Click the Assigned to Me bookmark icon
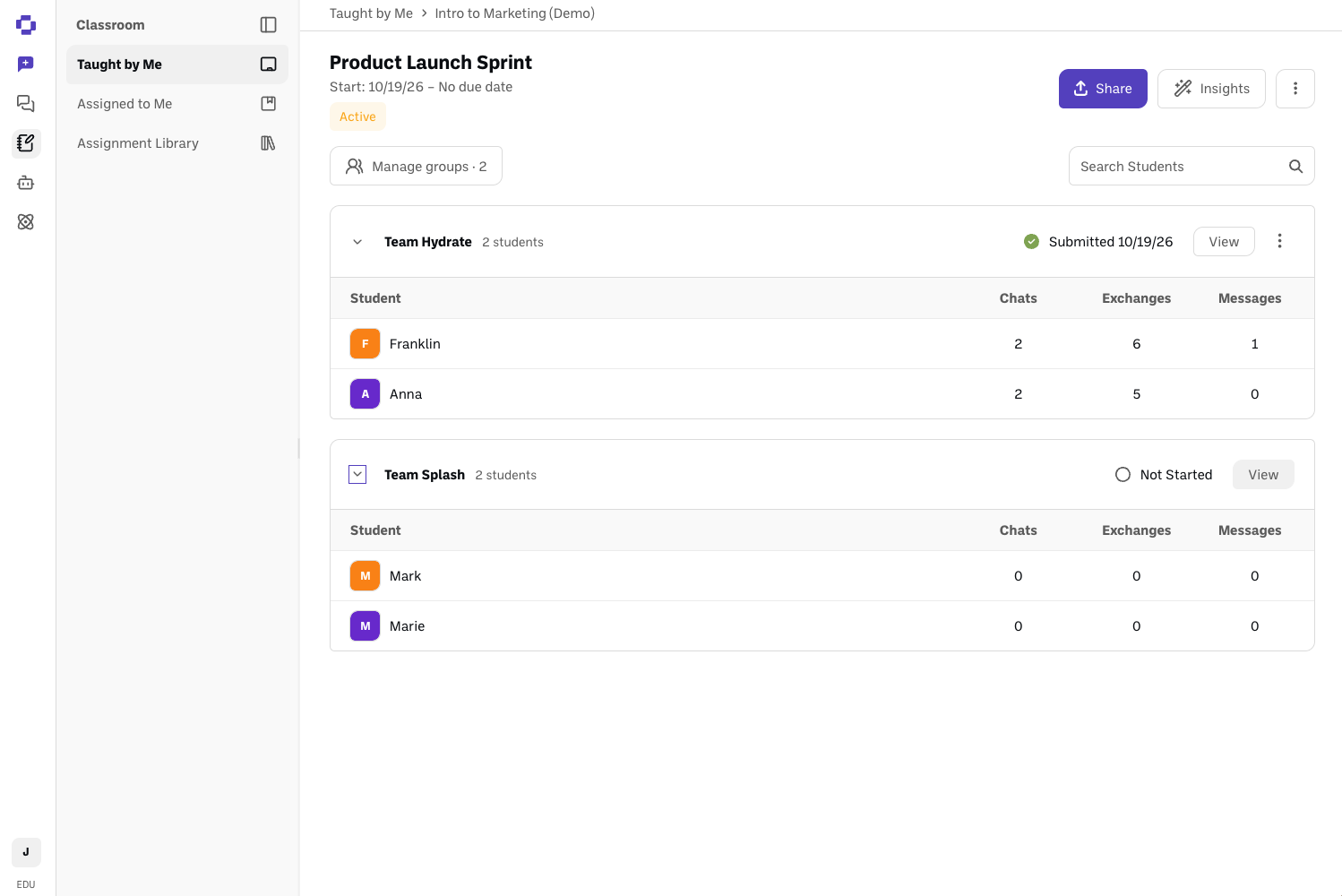Screen dimensions: 1342x896 pyautogui.click(x=268, y=104)
